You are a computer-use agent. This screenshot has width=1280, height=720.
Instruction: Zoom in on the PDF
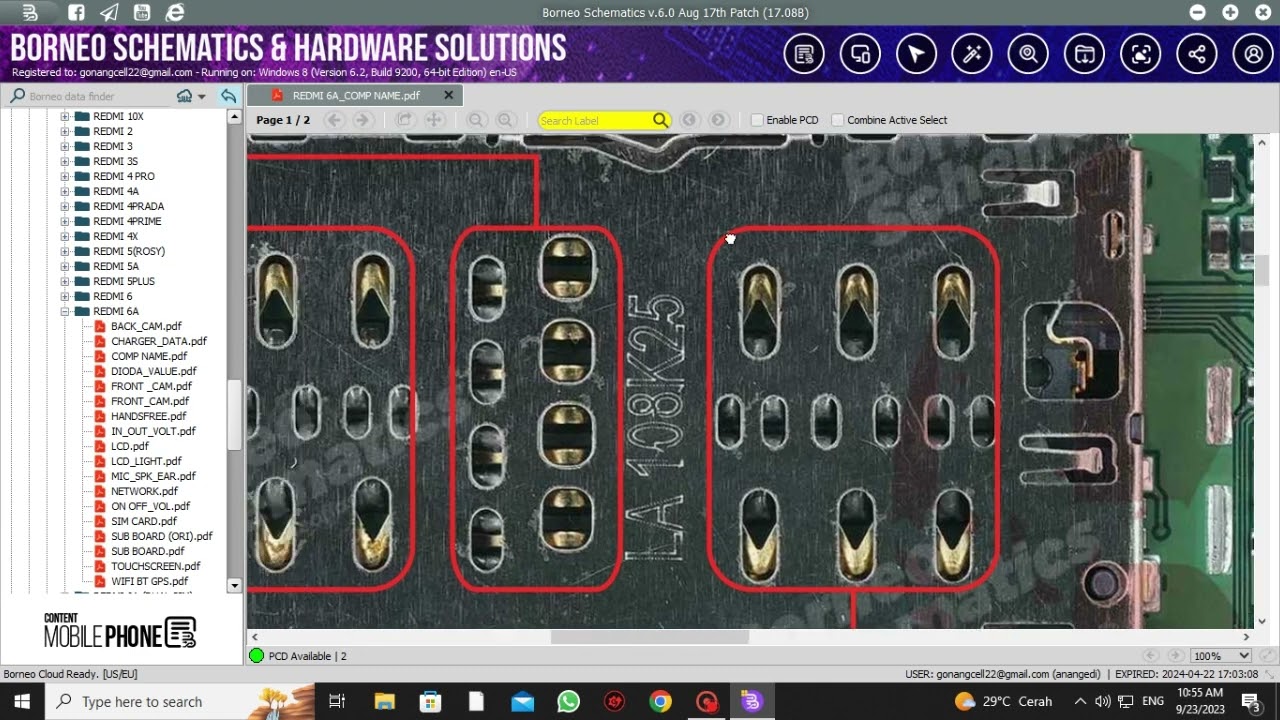(x=506, y=120)
